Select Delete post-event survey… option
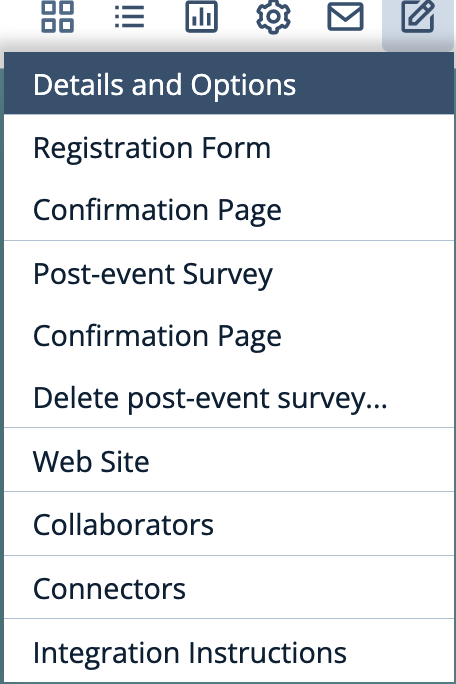This screenshot has height=684, width=456. pos(229,398)
